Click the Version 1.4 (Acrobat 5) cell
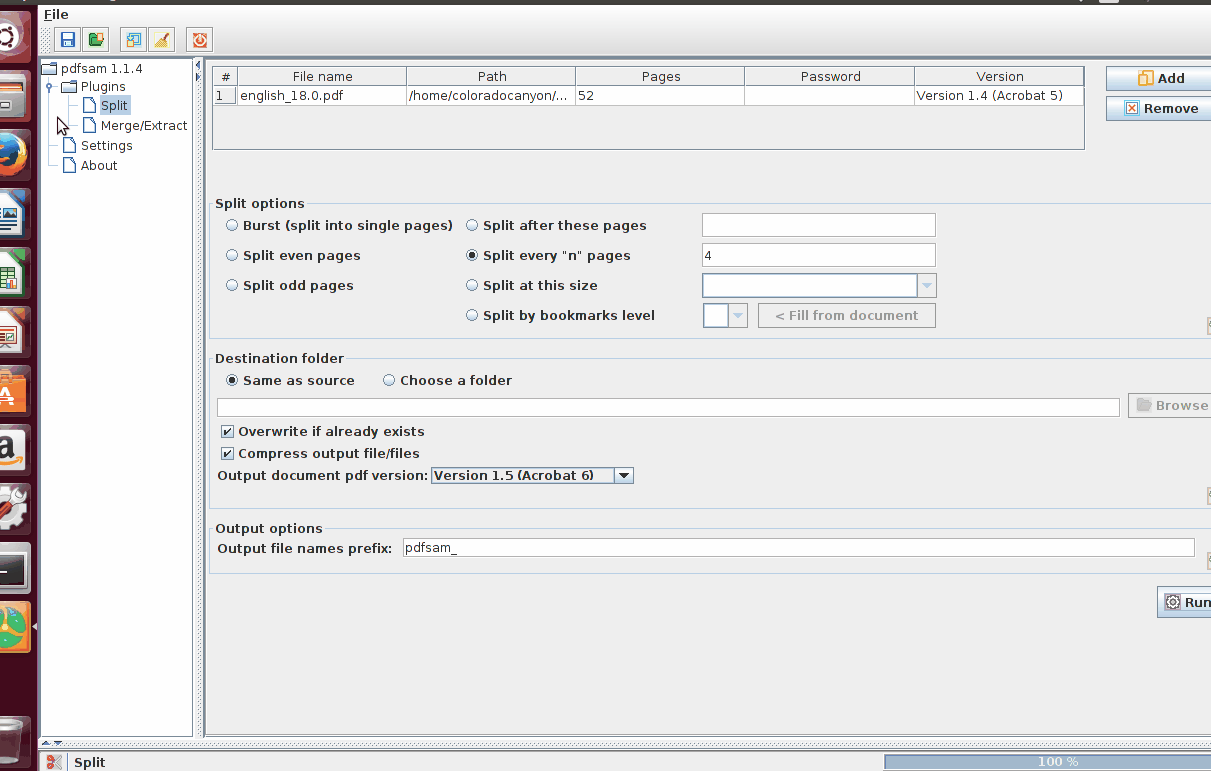1211x771 pixels. point(999,96)
